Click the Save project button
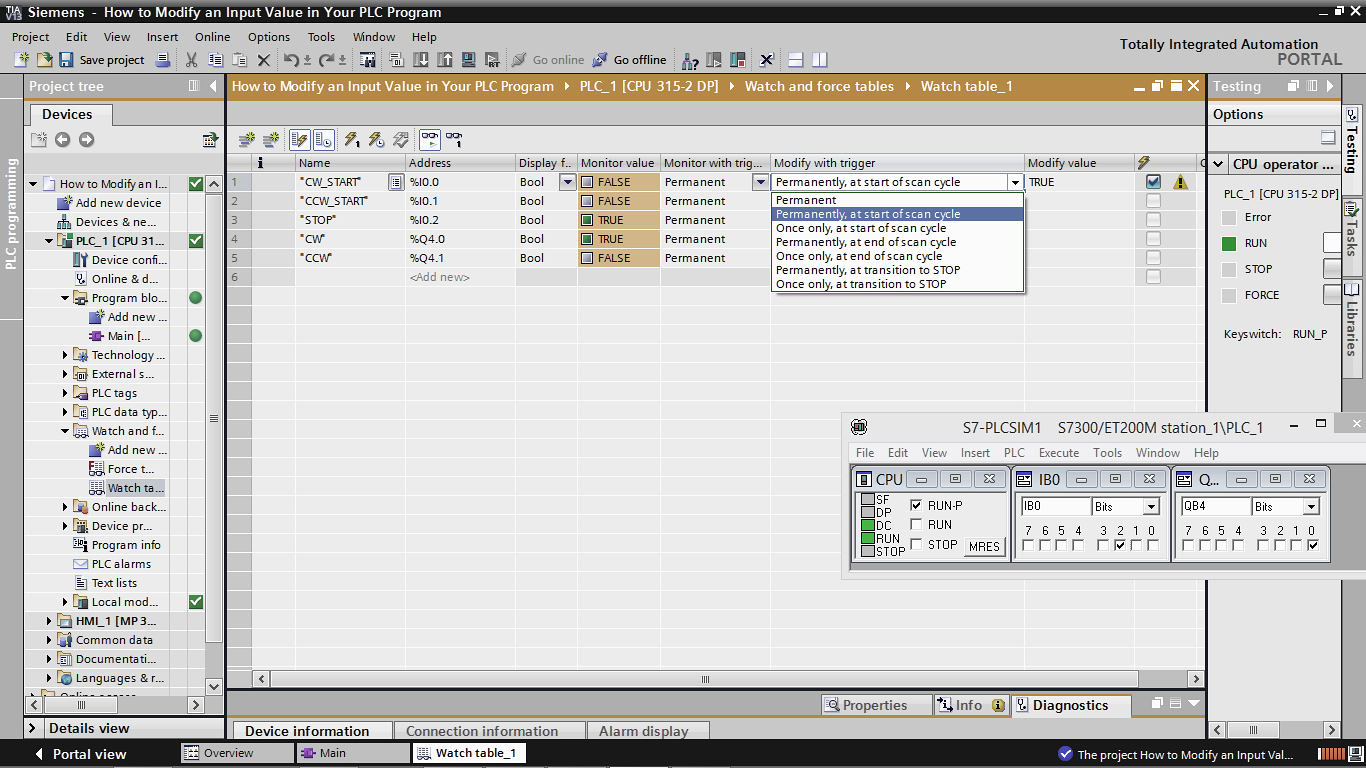Image resolution: width=1366 pixels, height=768 pixels. click(102, 60)
